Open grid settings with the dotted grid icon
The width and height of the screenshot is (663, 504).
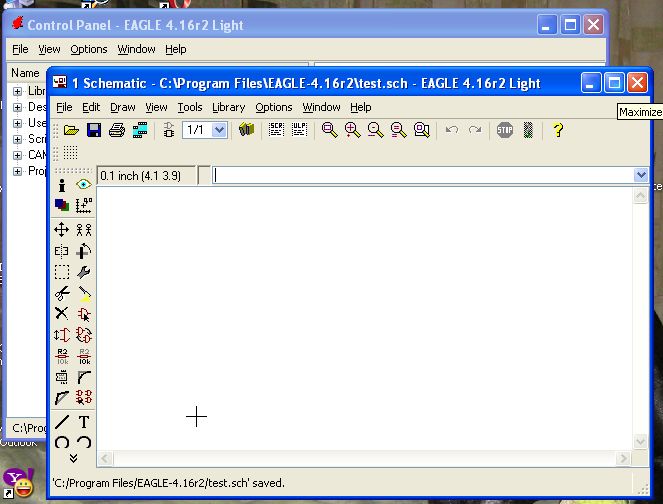coord(71,152)
